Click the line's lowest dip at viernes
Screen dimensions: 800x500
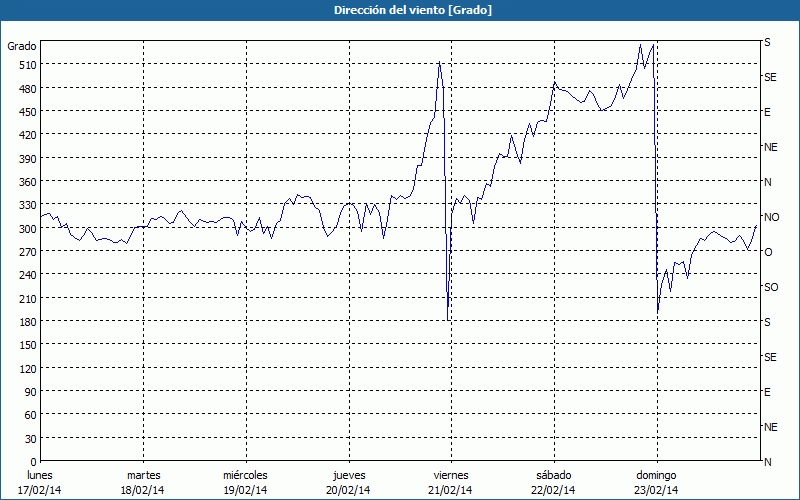[448, 318]
